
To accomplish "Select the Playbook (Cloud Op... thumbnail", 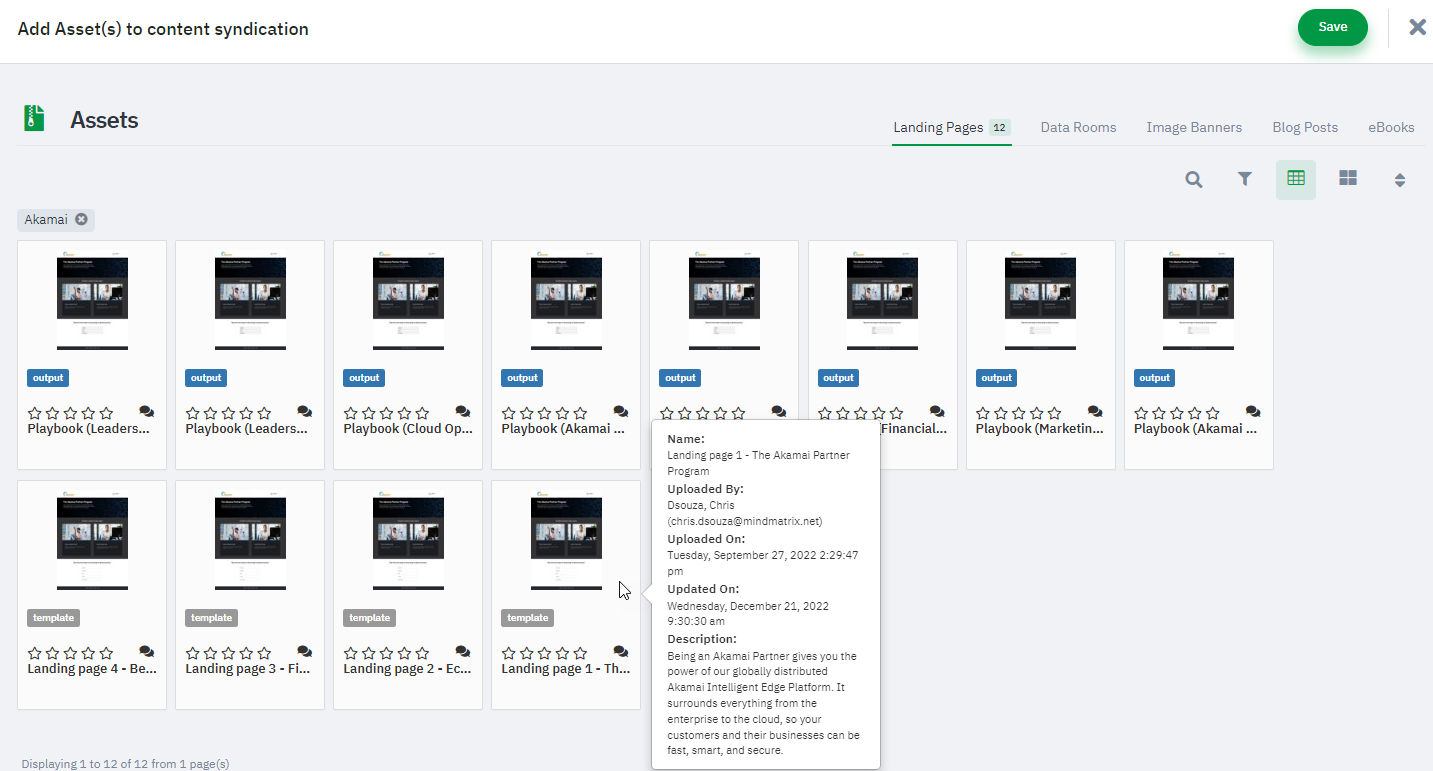I will pyautogui.click(x=408, y=300).
